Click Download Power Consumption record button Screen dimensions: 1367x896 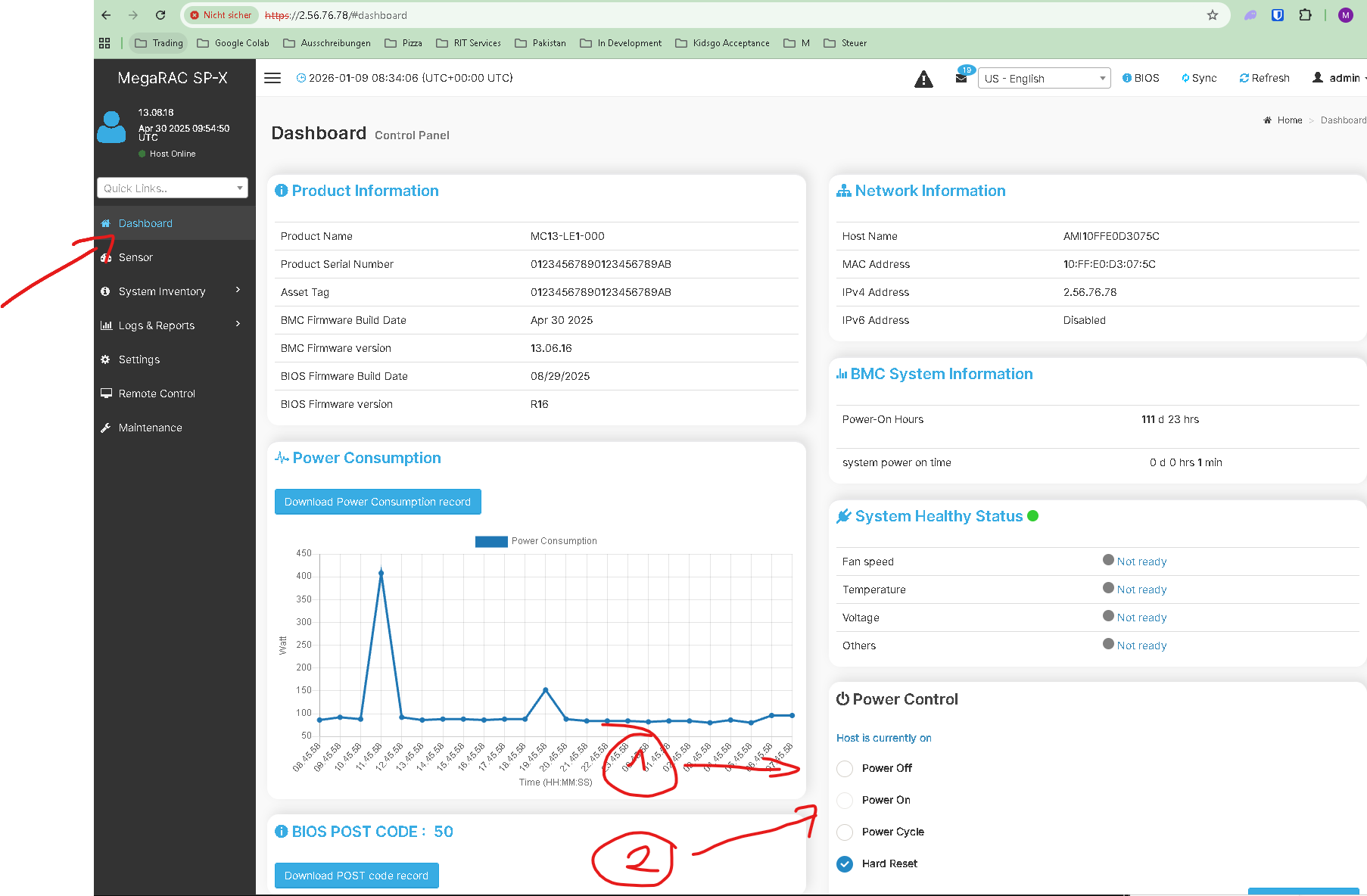[x=378, y=502]
